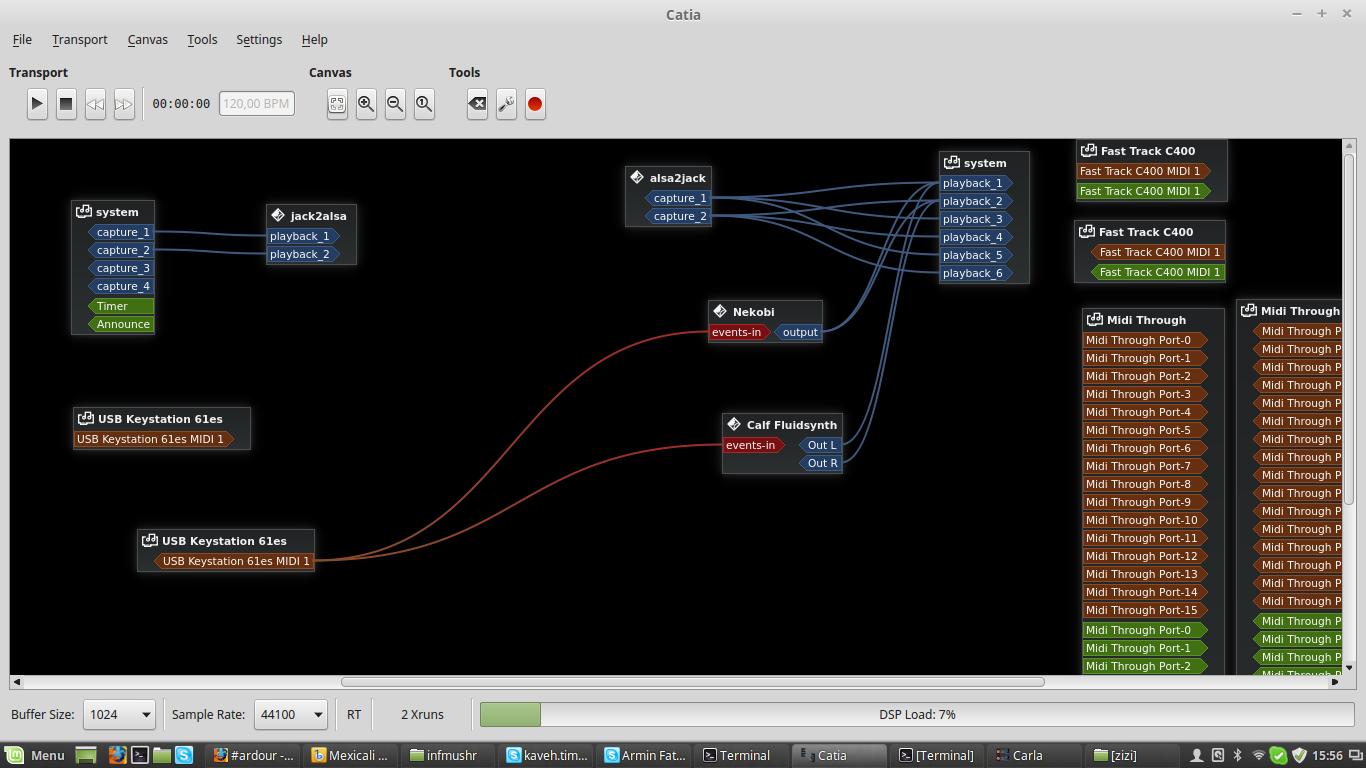This screenshot has width=1366, height=768.
Task: Select playback_6 port on system node
Action: point(977,273)
